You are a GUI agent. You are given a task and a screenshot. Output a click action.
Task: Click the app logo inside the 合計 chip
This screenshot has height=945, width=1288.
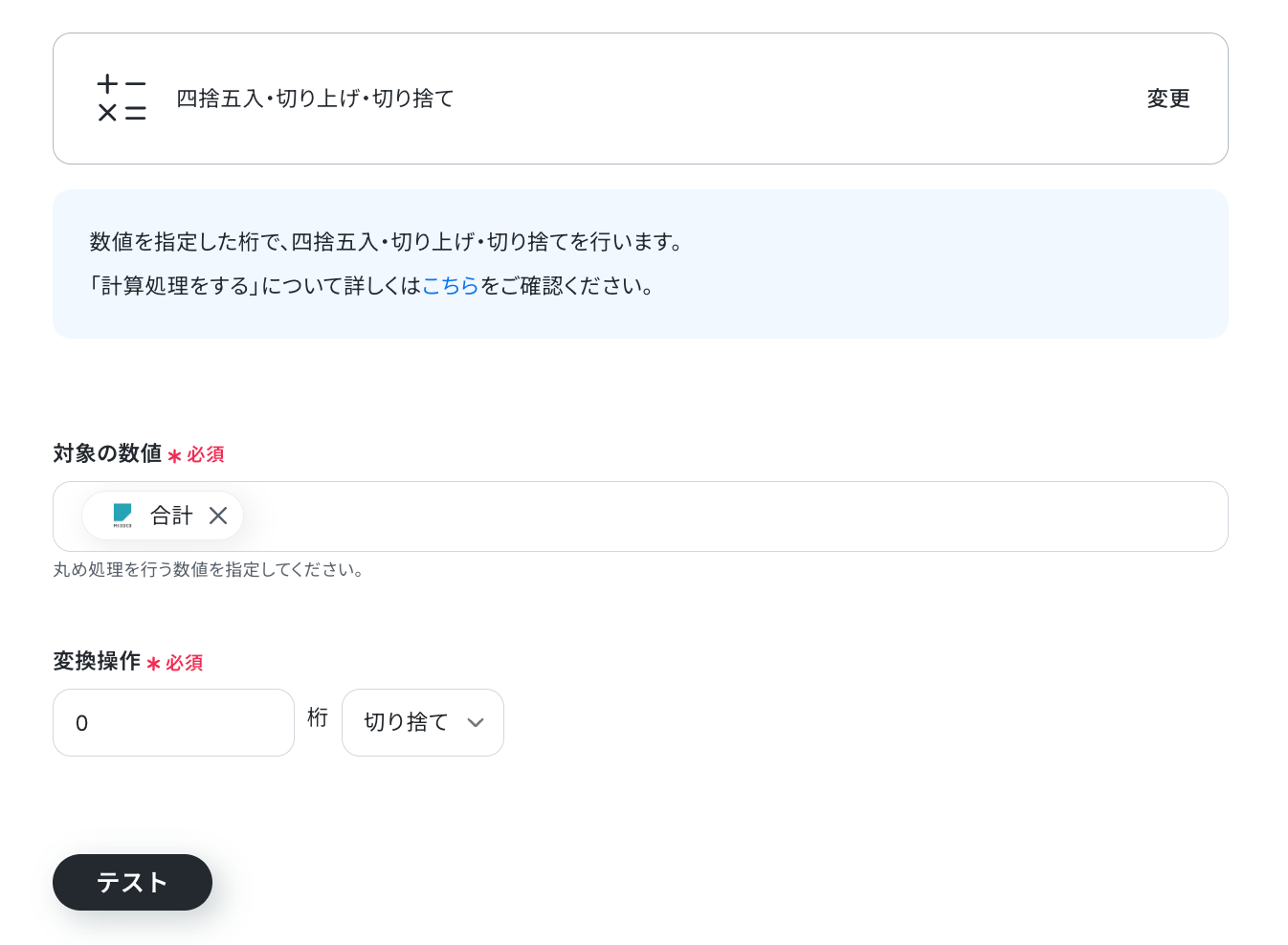(122, 516)
